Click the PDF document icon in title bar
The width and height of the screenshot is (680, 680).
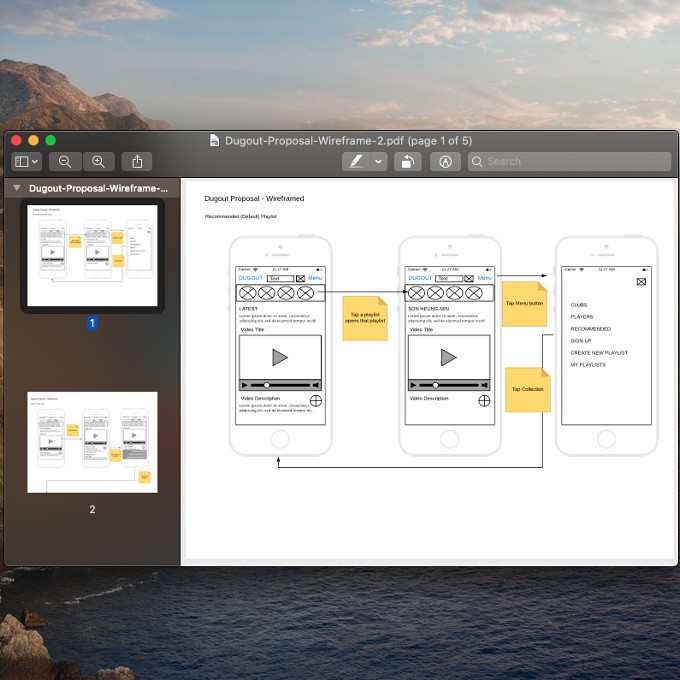214,141
